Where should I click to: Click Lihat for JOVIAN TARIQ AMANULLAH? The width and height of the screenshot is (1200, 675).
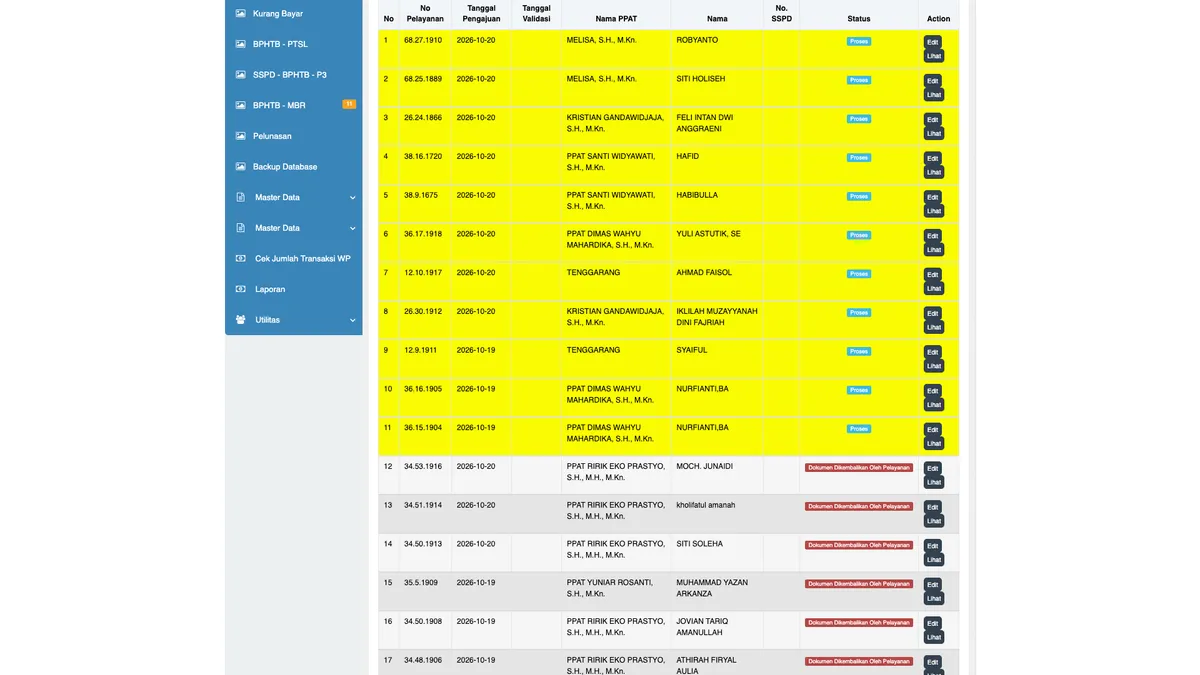934,637
